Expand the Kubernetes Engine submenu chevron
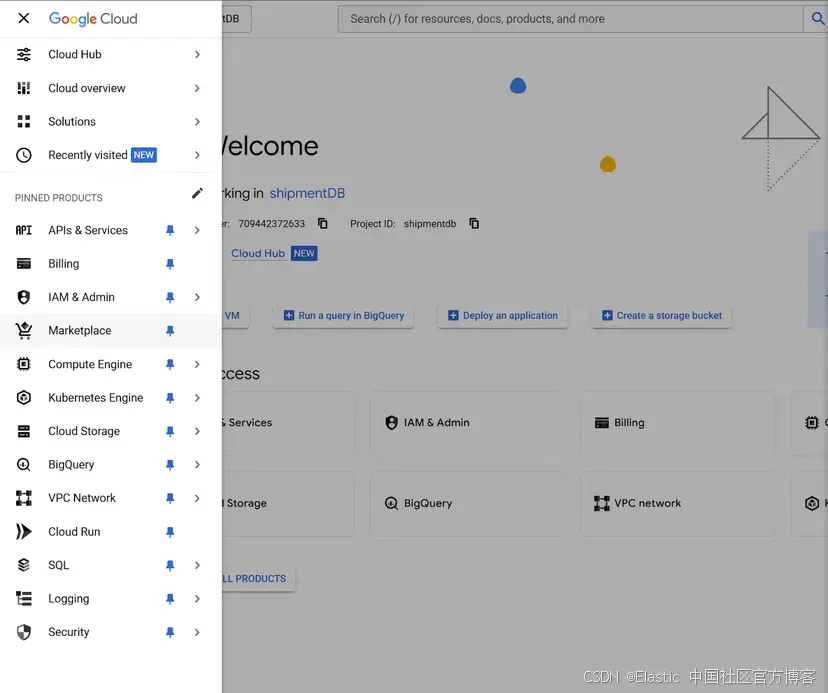 click(197, 398)
